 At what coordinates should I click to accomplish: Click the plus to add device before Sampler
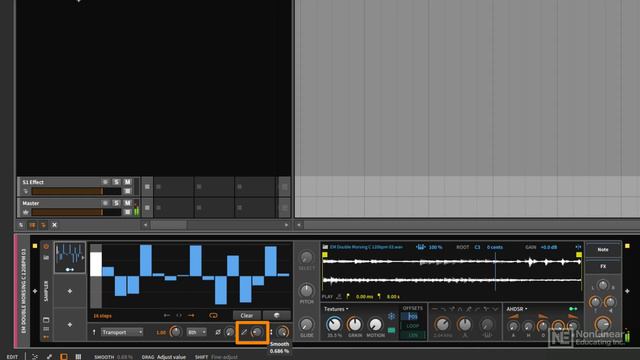(x=35, y=291)
